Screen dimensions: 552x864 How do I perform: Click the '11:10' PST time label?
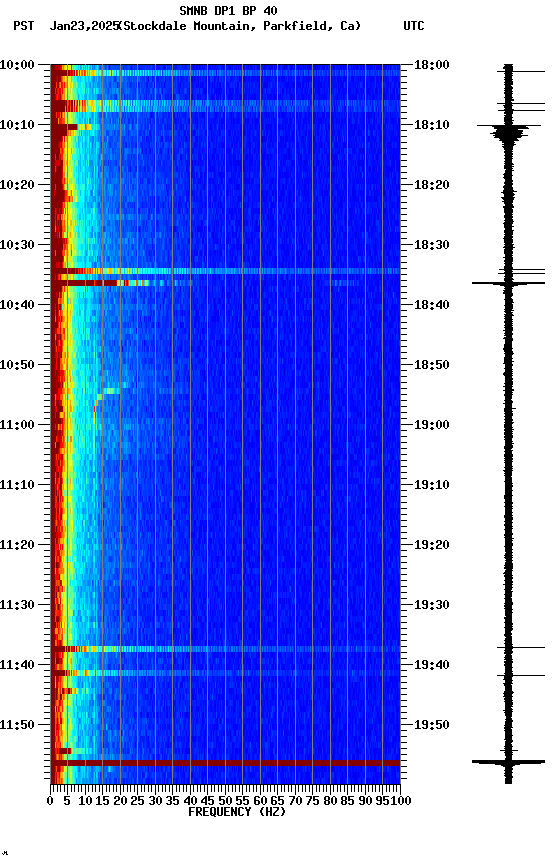pyautogui.click(x=17, y=485)
